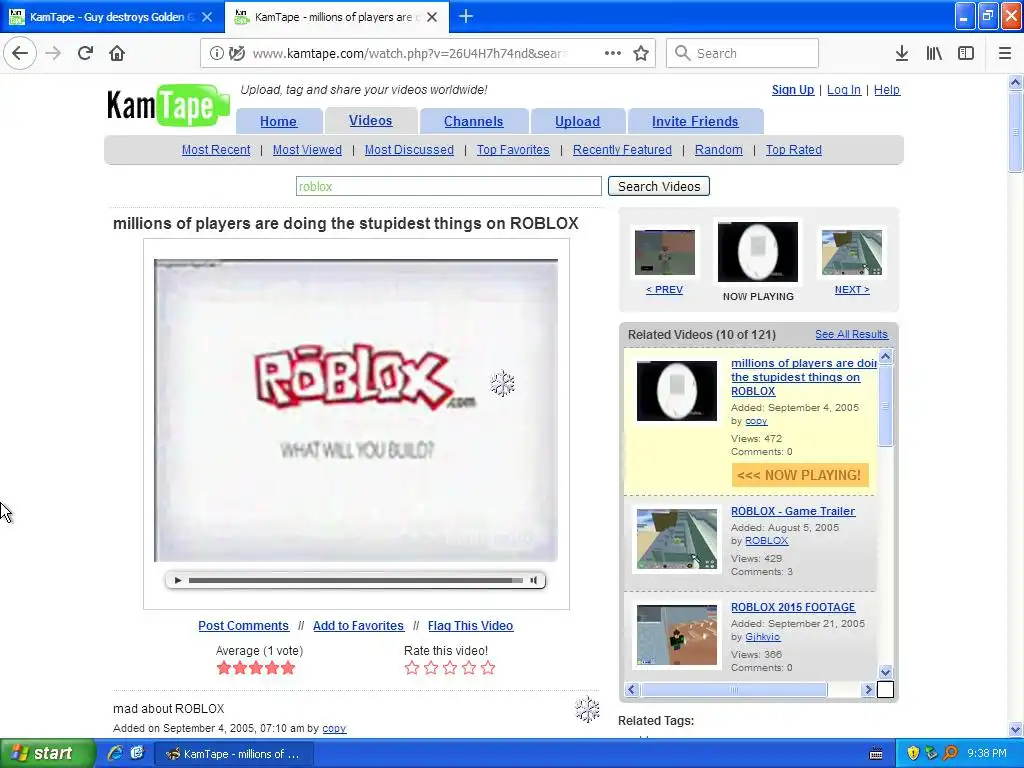This screenshot has height=768, width=1024.
Task: Open the Help link
Action: [x=886, y=89]
